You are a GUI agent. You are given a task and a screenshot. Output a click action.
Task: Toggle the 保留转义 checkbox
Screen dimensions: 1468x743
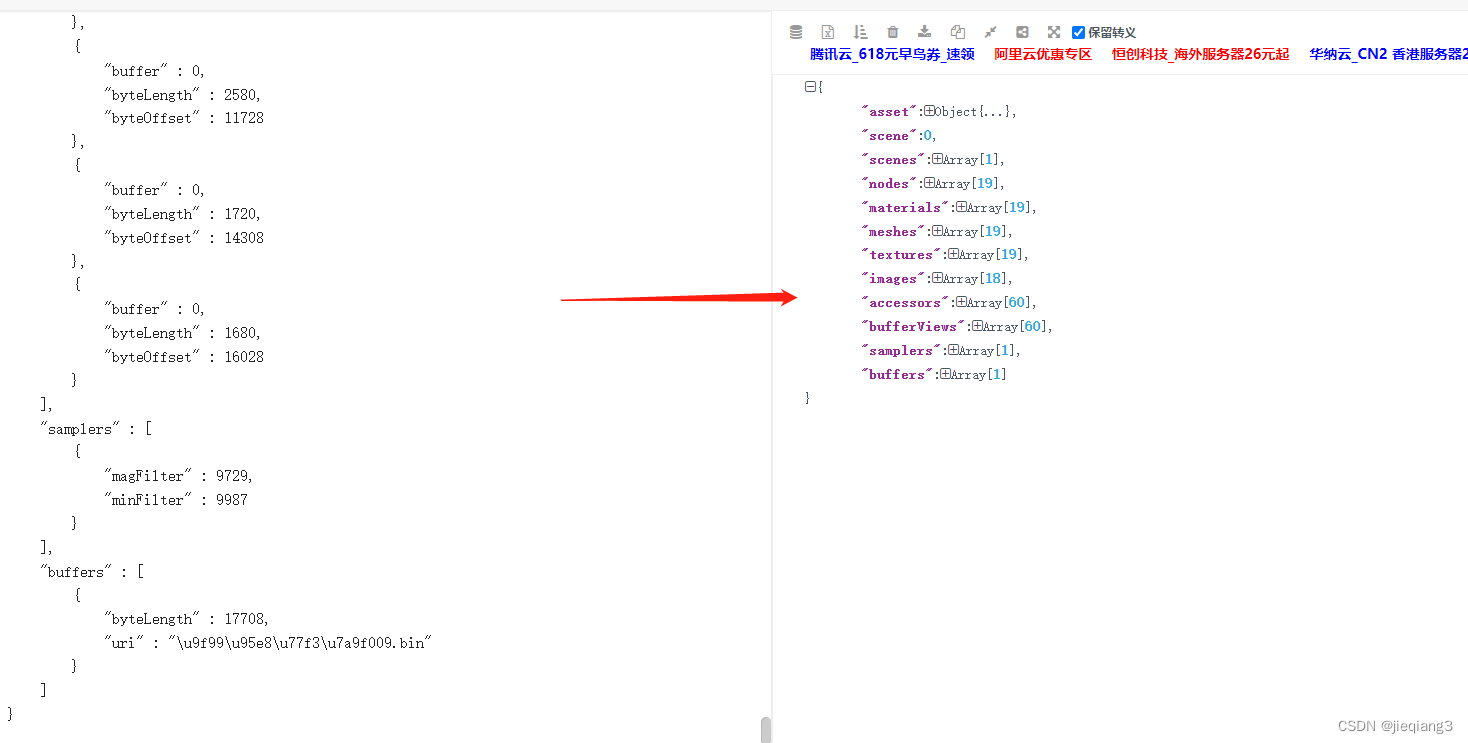pos(1078,32)
